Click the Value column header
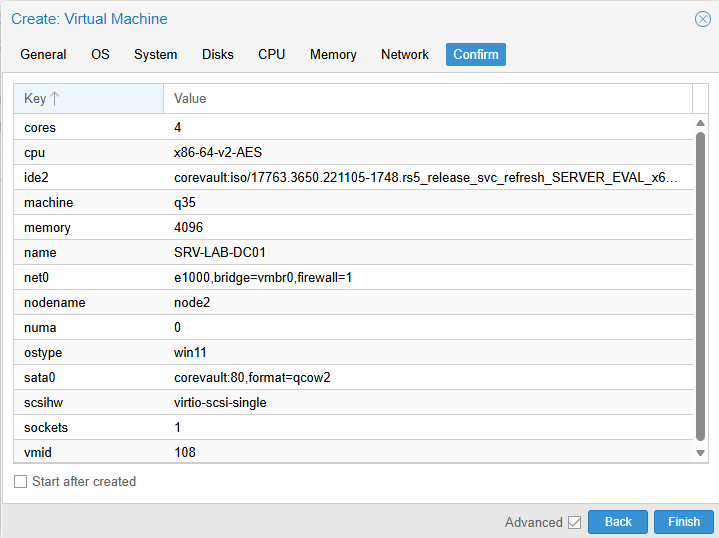 (x=428, y=99)
